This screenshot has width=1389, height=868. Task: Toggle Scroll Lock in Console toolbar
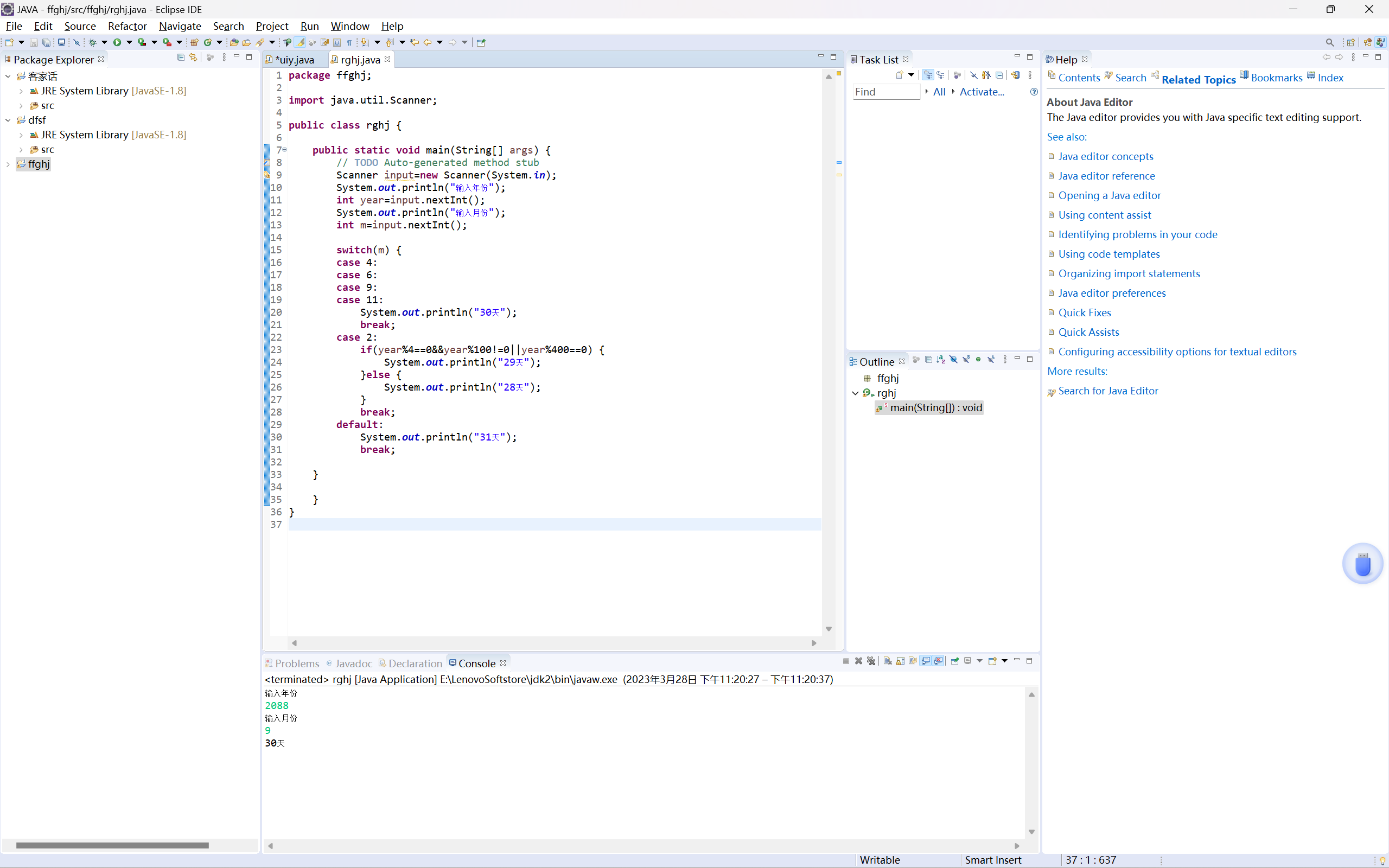(x=901, y=661)
